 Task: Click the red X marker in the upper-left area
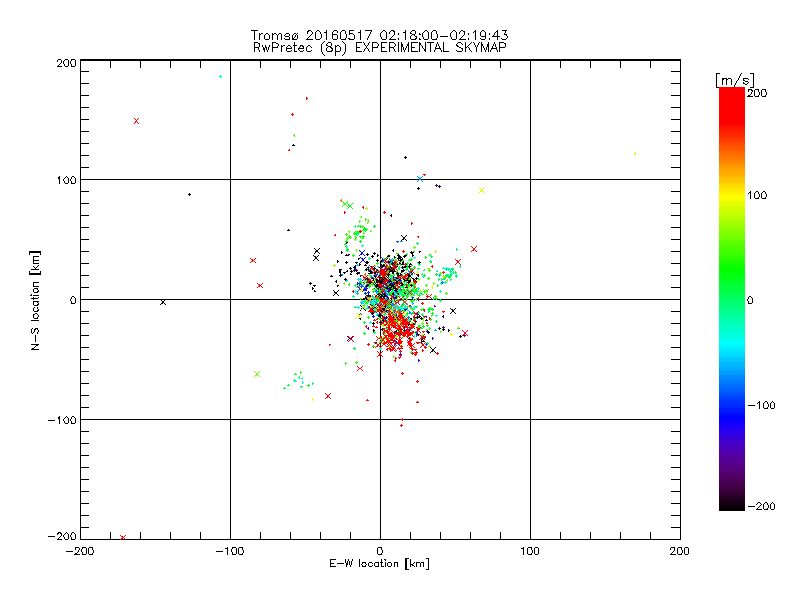pyautogui.click(x=136, y=121)
